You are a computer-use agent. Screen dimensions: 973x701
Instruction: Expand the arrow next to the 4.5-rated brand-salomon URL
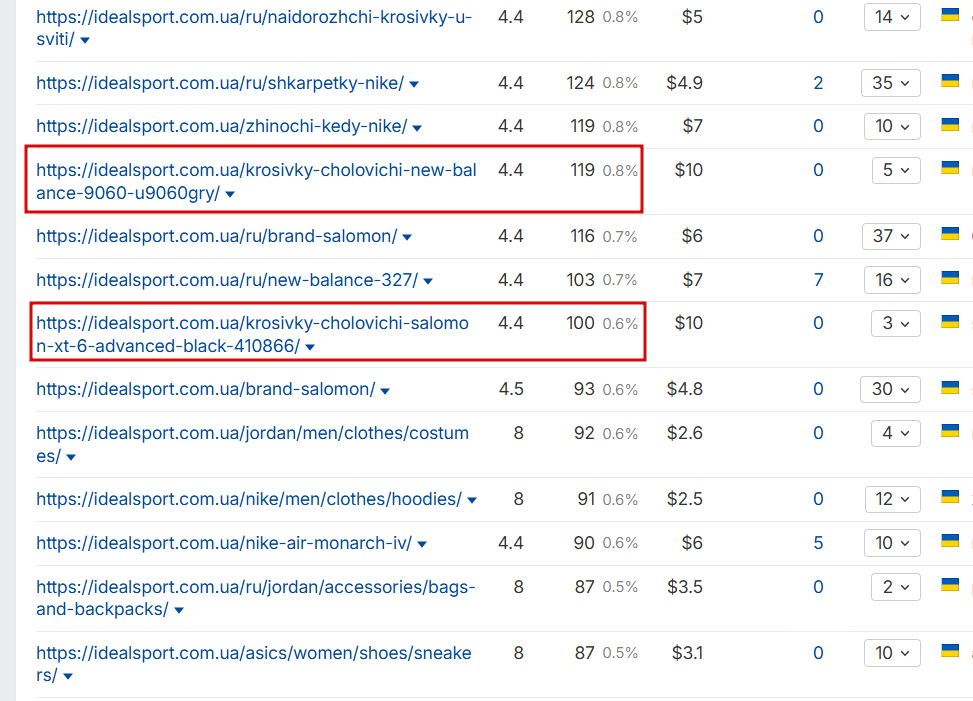tap(385, 391)
